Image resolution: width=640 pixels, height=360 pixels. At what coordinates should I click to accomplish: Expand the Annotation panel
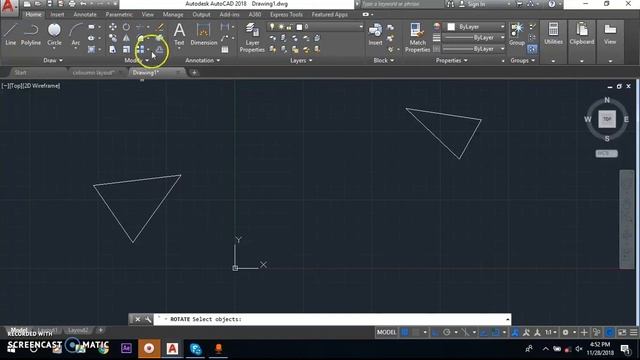tap(202, 60)
